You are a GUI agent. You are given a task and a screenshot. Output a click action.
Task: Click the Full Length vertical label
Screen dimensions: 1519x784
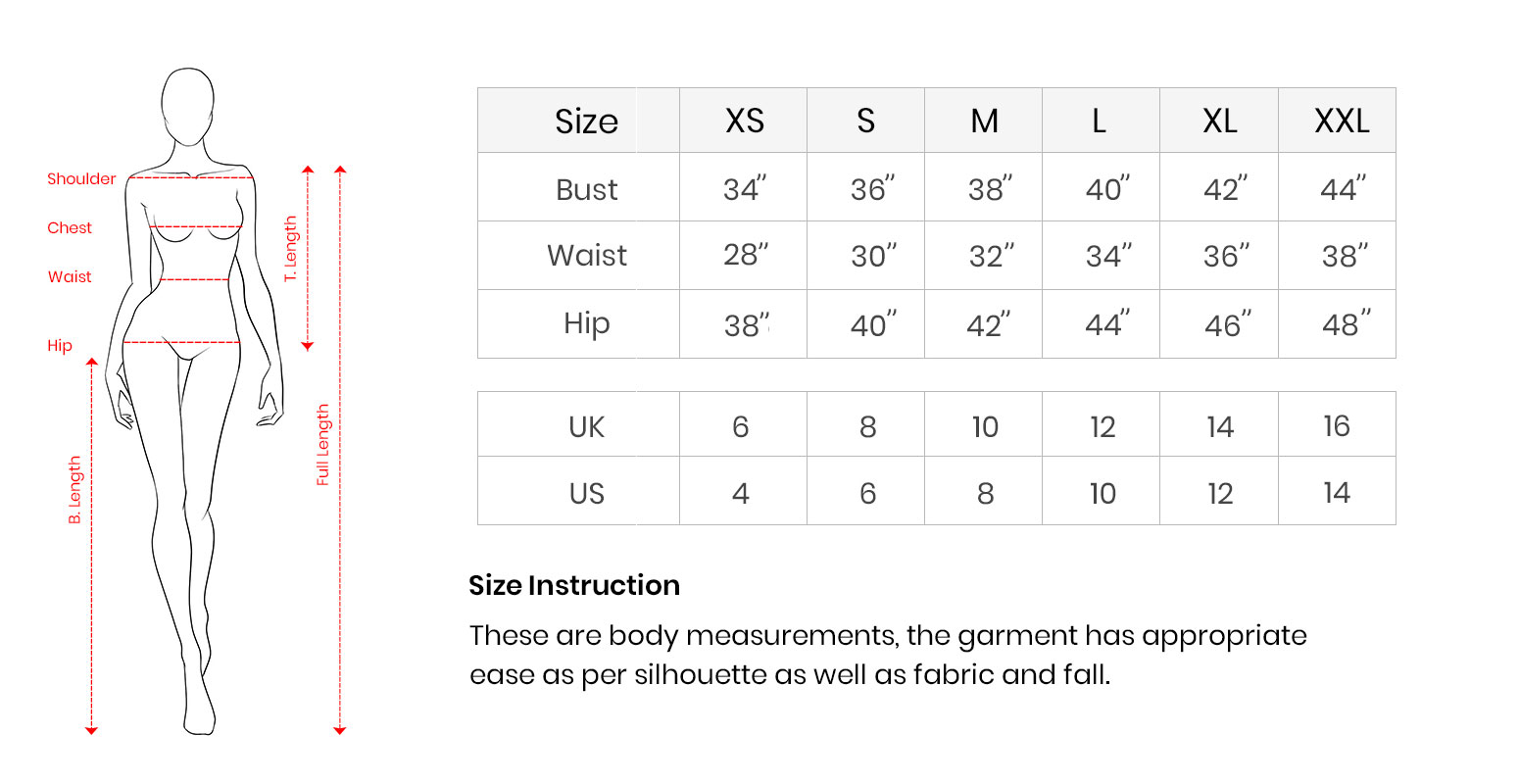(x=323, y=445)
